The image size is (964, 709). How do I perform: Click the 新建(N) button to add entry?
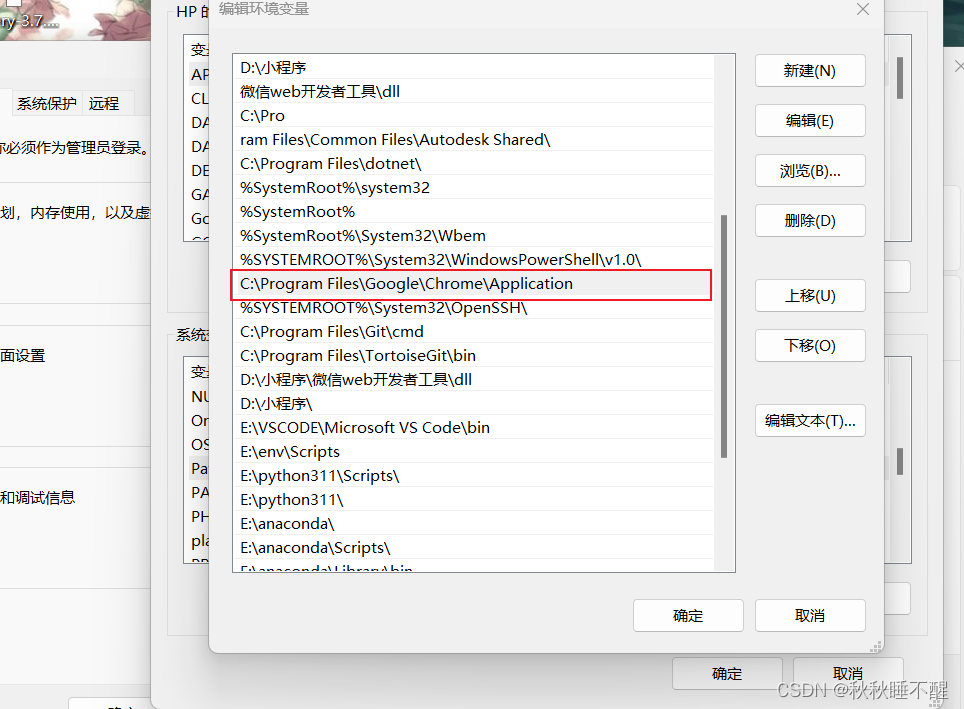810,70
